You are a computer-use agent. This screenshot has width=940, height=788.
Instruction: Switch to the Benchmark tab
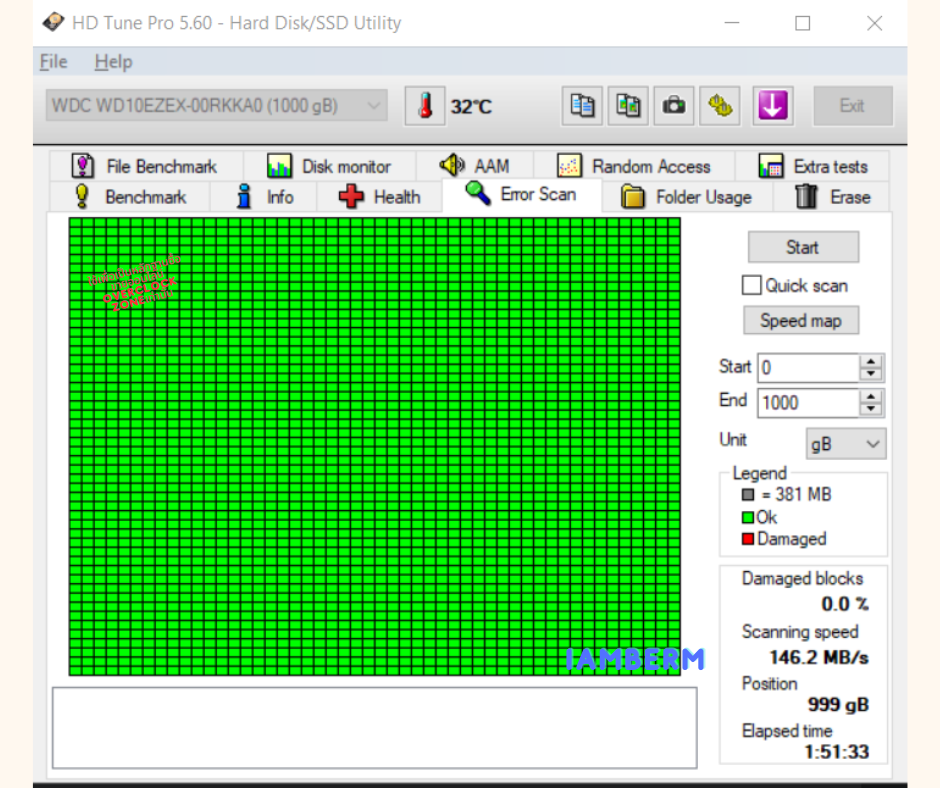[130, 197]
